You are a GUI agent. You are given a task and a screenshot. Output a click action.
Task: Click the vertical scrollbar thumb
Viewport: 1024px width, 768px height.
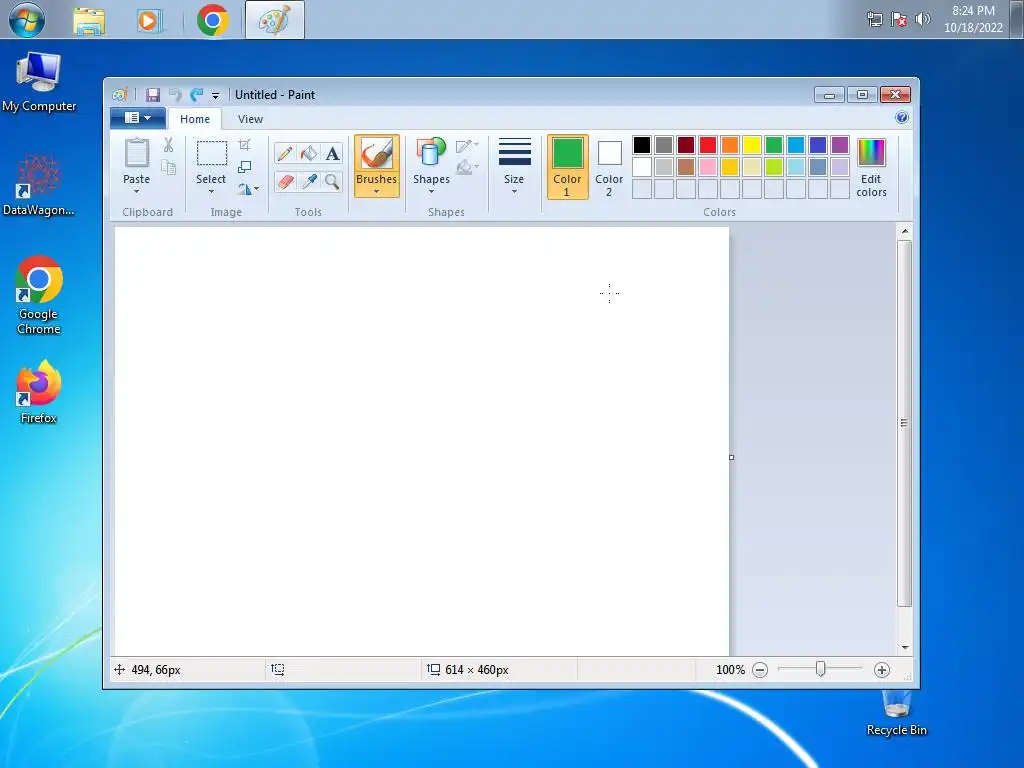pos(904,423)
